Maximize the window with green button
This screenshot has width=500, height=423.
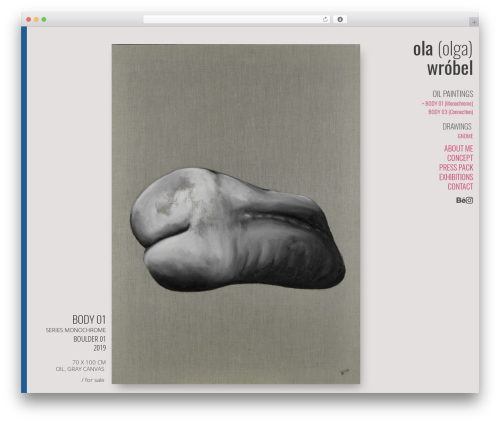click(x=44, y=20)
